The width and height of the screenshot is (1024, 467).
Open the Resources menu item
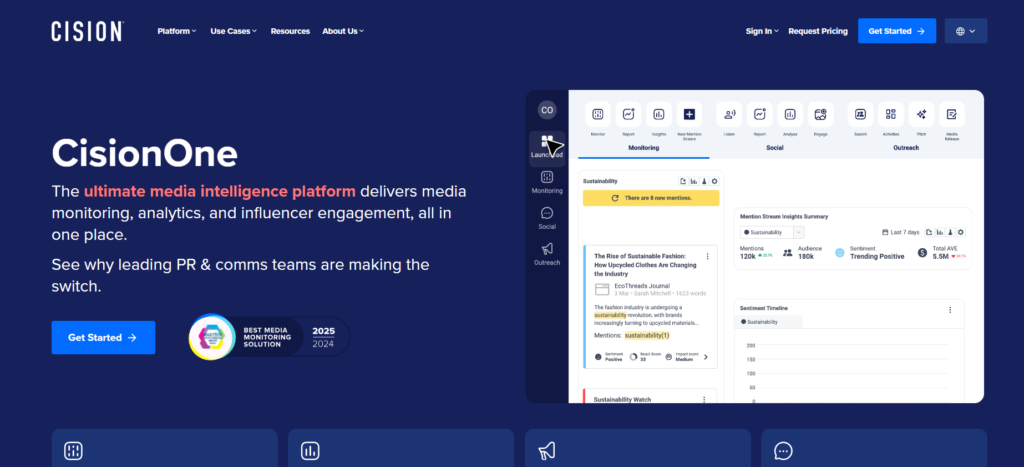[290, 31]
